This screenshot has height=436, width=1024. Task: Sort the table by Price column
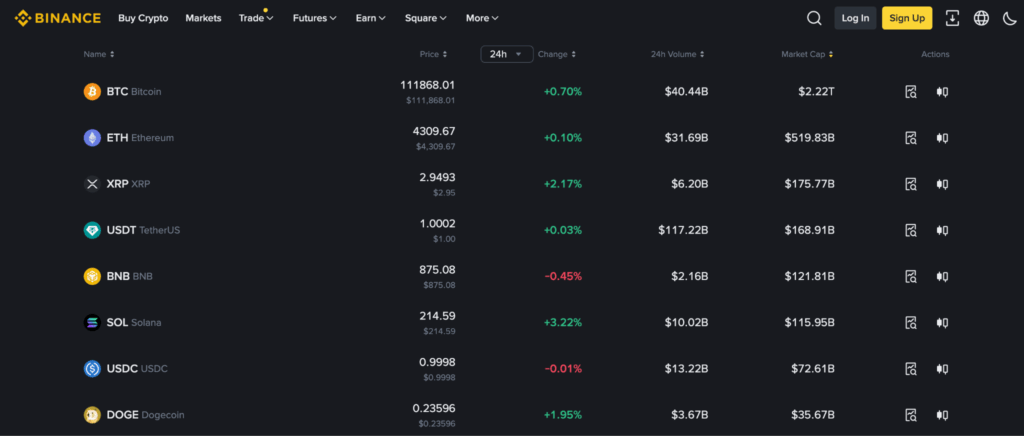(x=433, y=54)
